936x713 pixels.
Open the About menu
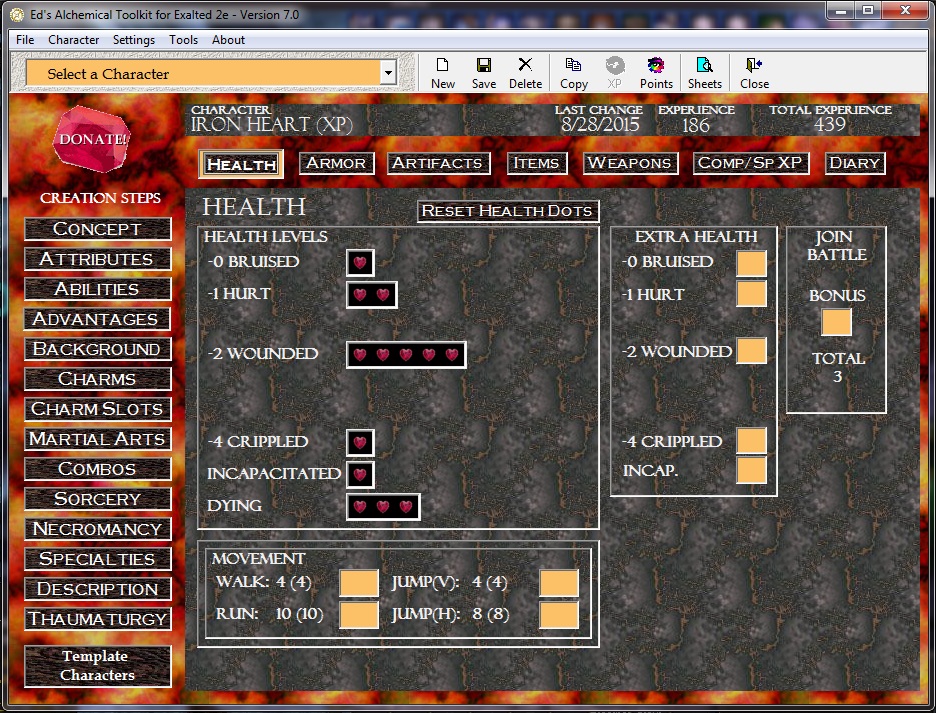tap(228, 39)
